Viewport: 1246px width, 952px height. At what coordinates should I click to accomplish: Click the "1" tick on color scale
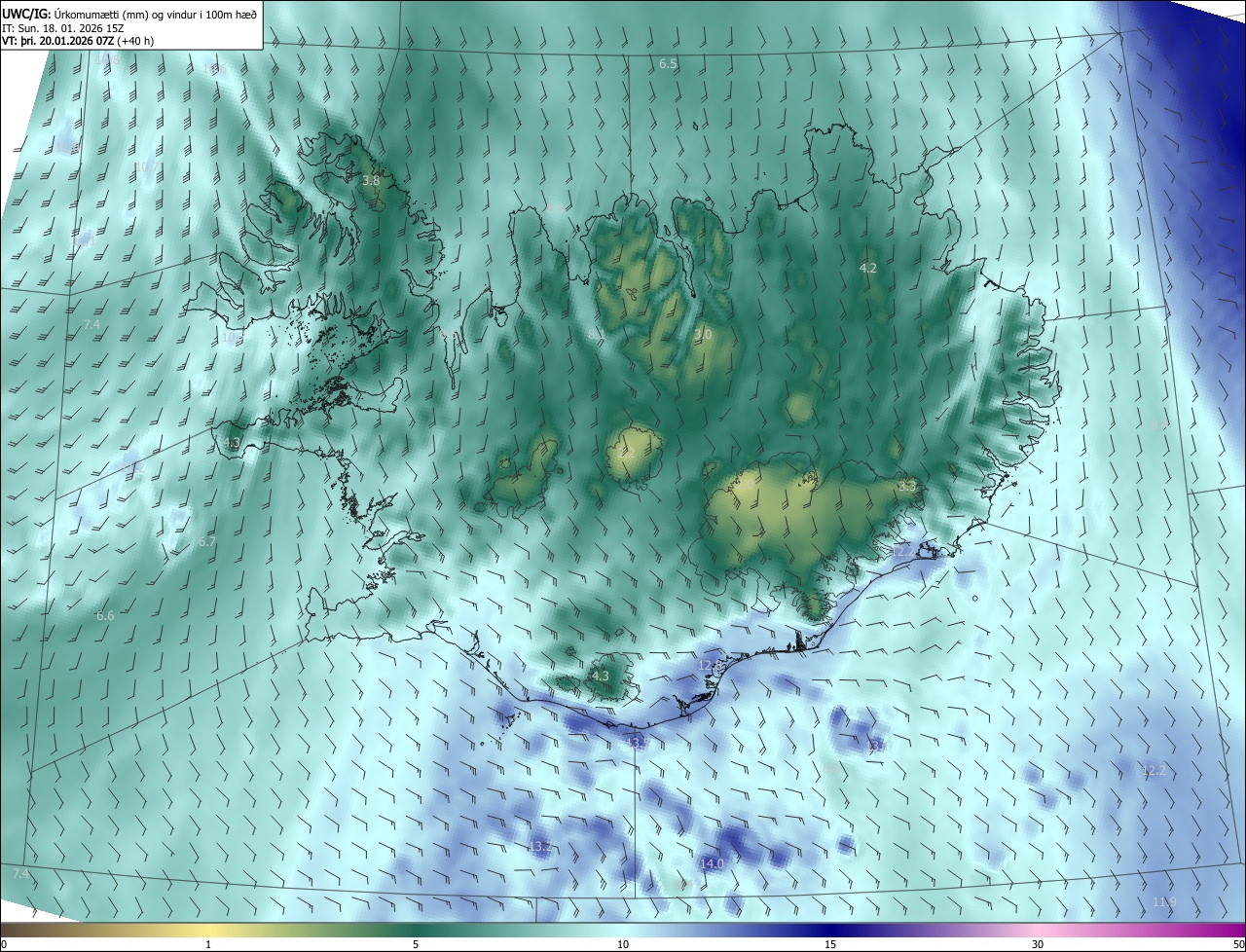tap(208, 945)
